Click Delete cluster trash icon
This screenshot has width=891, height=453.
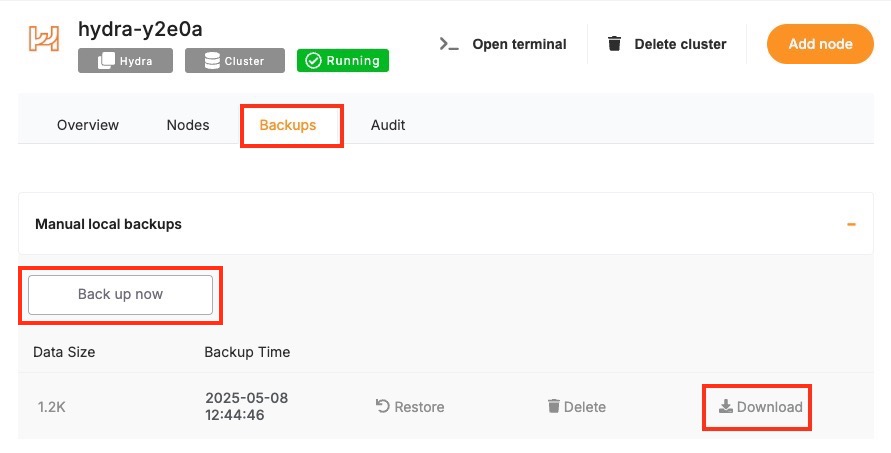[615, 44]
